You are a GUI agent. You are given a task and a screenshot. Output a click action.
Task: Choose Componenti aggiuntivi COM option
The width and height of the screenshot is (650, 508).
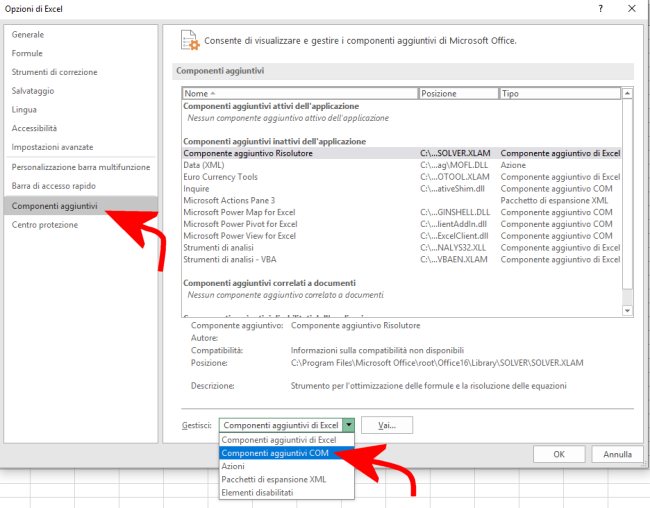click(x=286, y=453)
